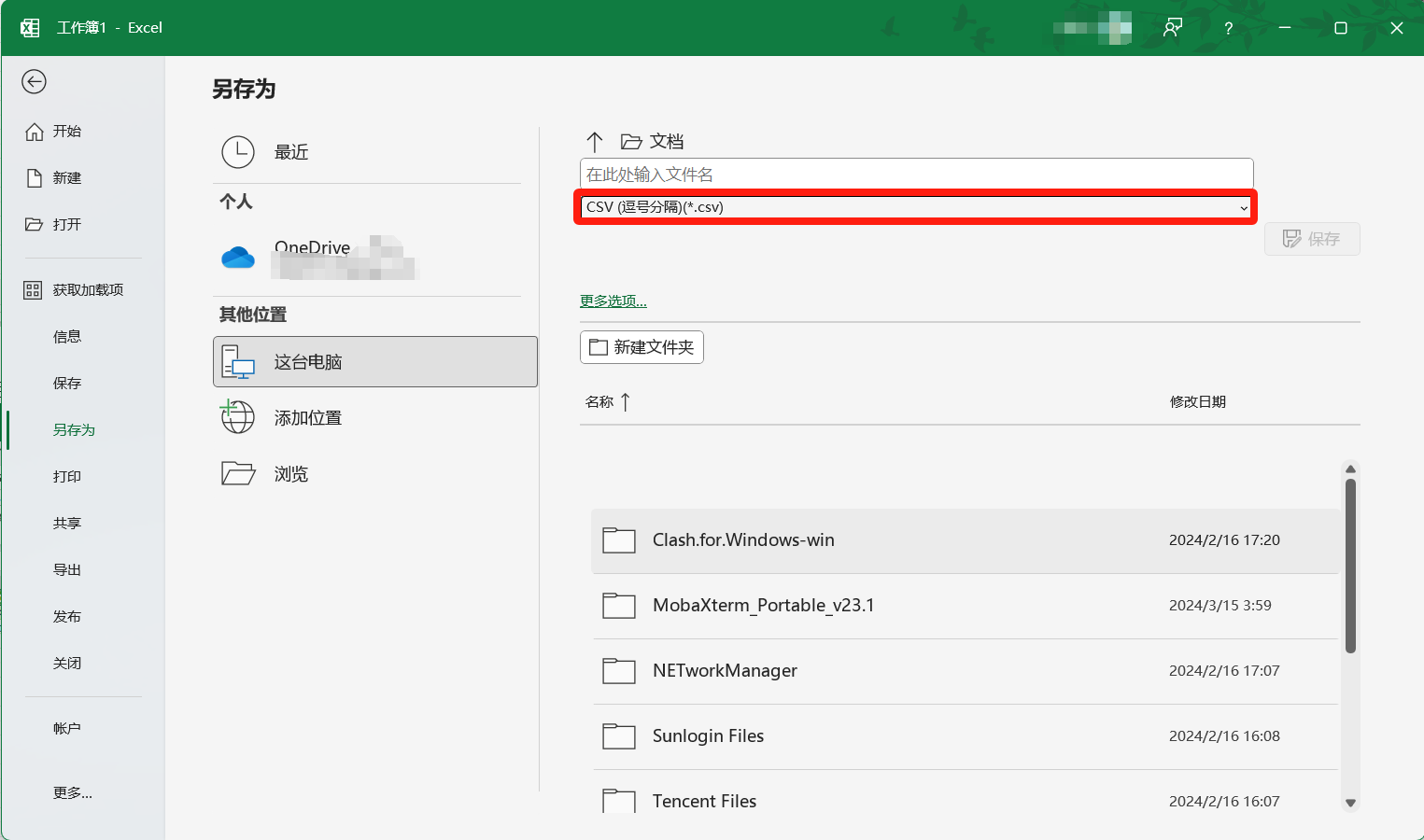Click the help question mark icon
Screen dimensions: 1424x840
tap(1228, 28)
